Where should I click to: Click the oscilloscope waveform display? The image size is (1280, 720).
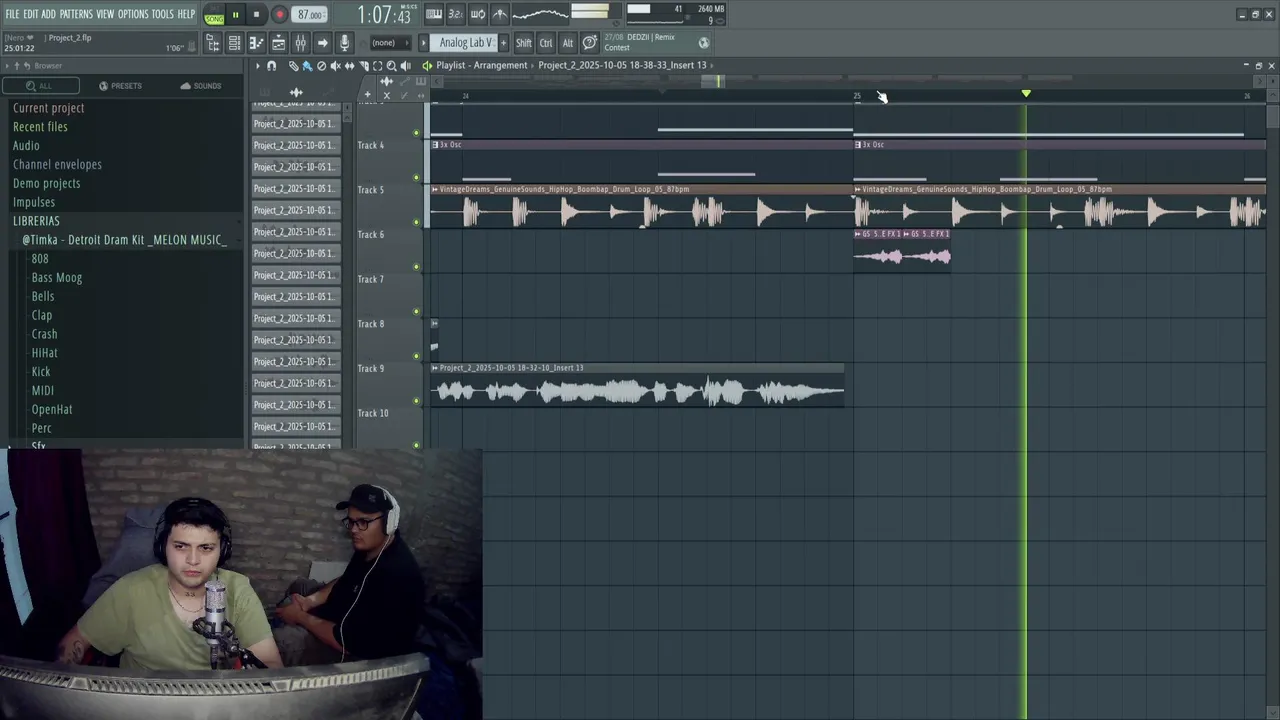[540, 13]
